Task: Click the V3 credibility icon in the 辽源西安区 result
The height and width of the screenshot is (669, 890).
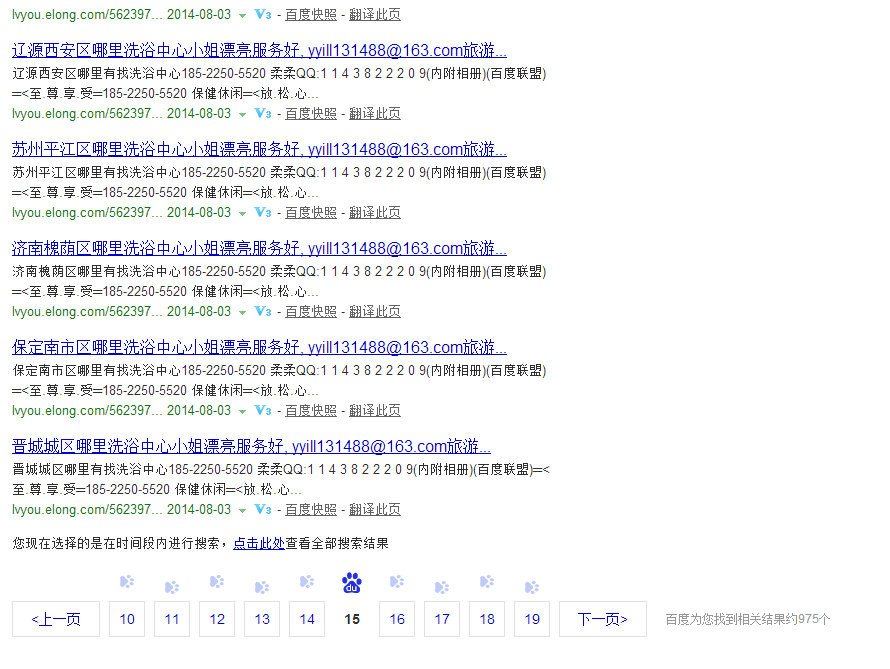Action: click(x=263, y=114)
